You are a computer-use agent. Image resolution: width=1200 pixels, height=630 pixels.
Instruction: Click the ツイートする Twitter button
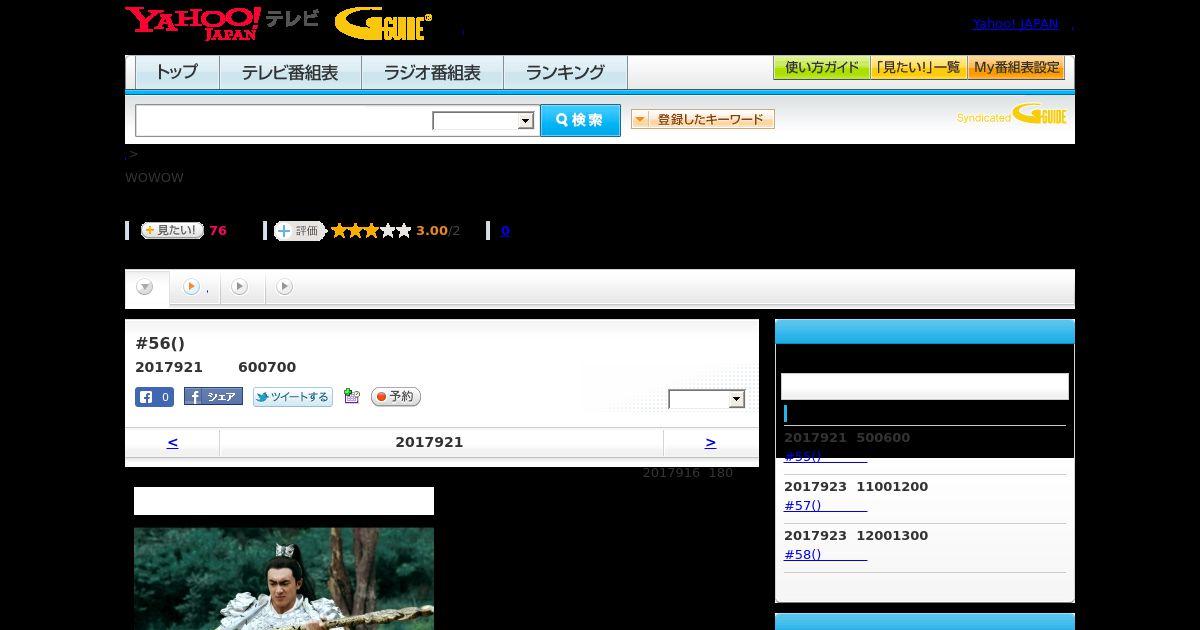(292, 397)
